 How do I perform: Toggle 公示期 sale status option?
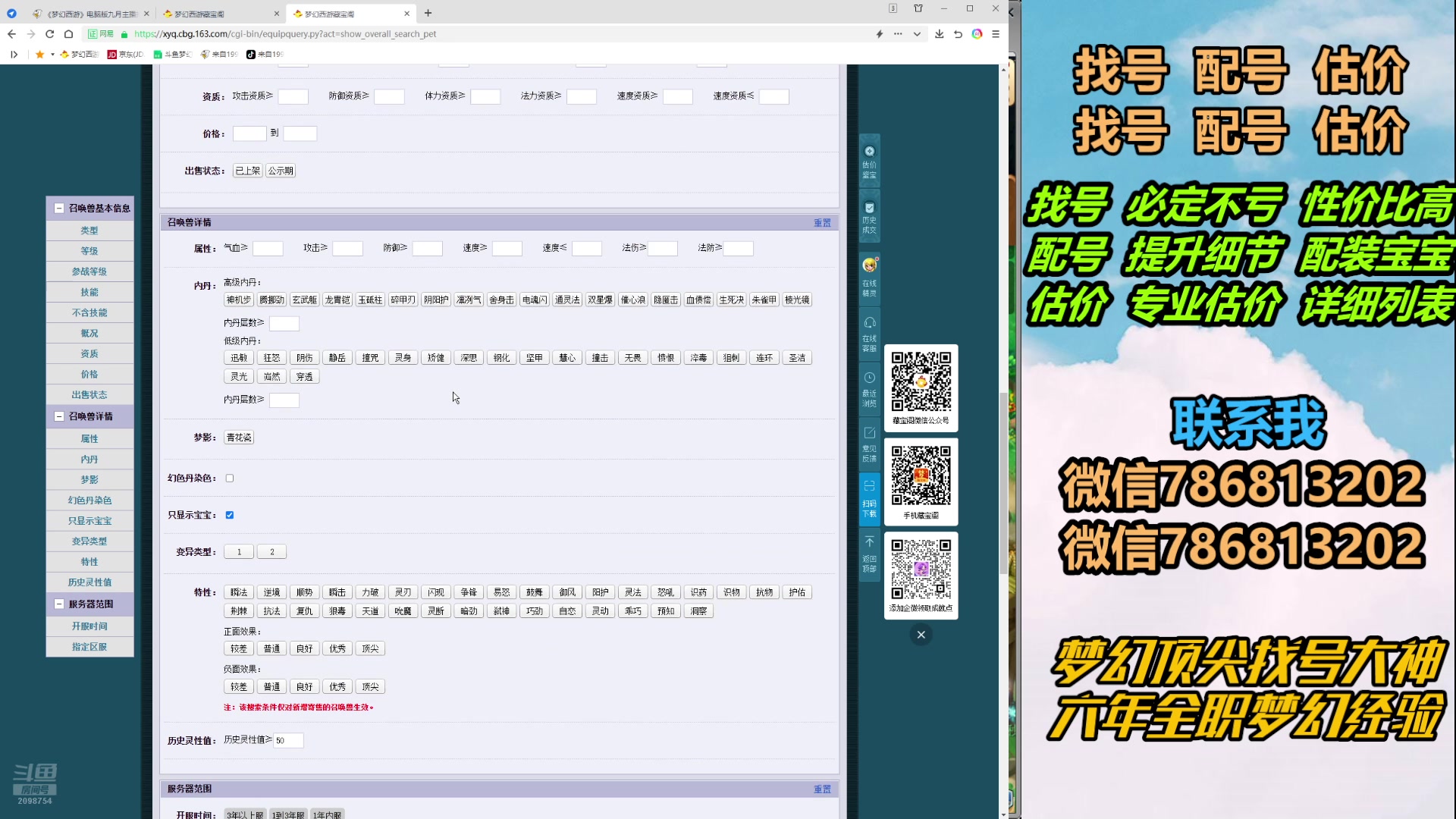click(x=281, y=171)
